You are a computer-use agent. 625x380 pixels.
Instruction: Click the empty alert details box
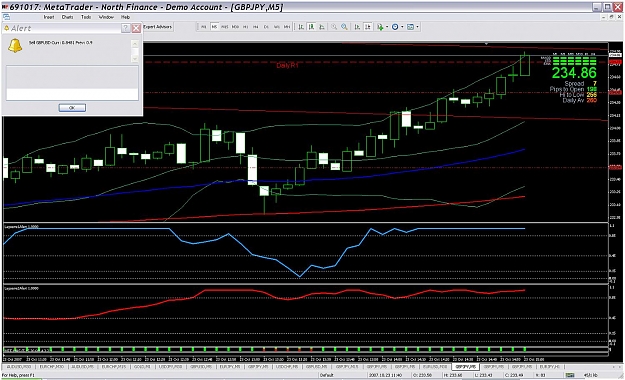[72, 83]
